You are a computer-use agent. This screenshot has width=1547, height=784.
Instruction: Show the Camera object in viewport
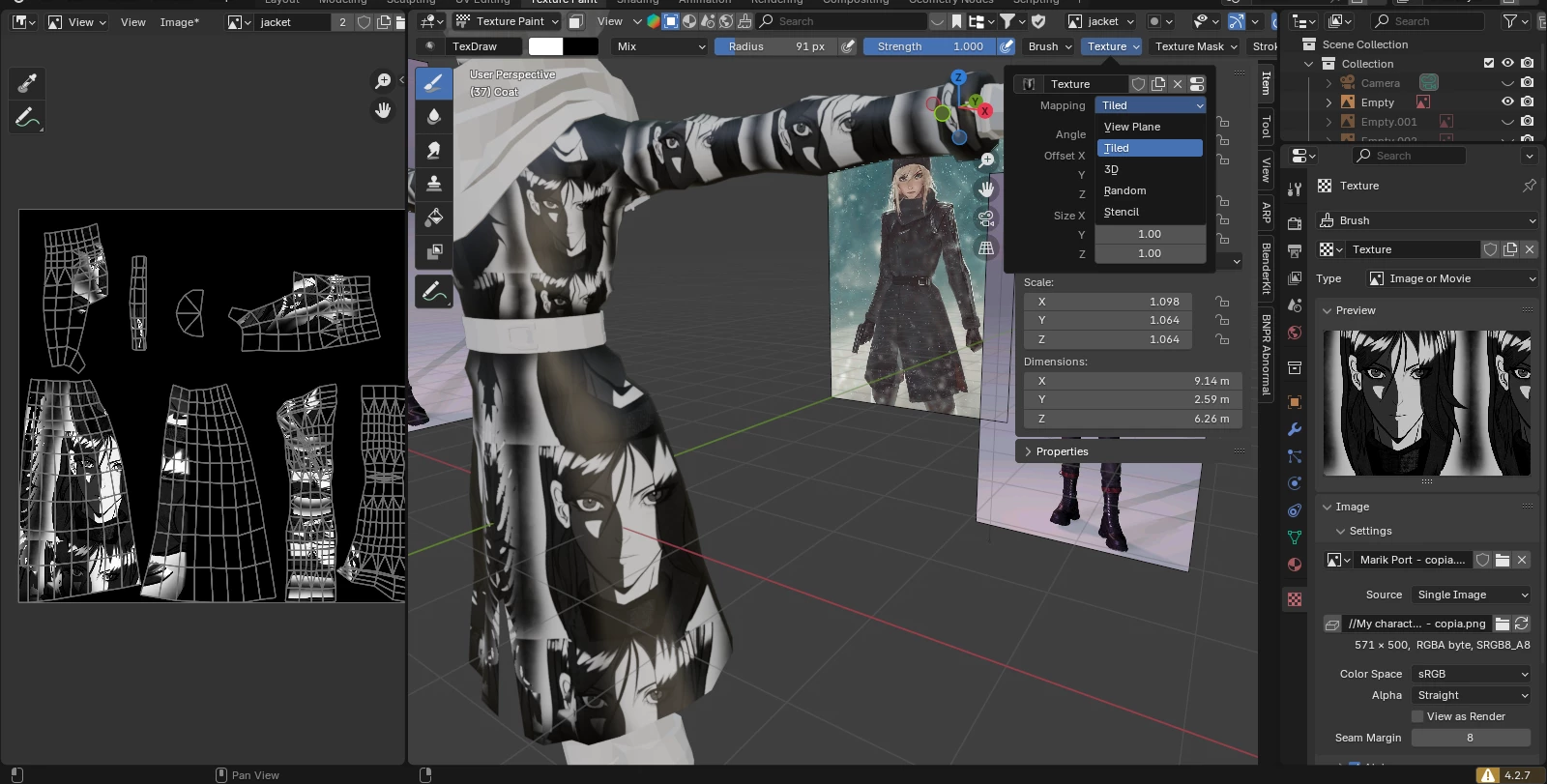pyautogui.click(x=1507, y=83)
